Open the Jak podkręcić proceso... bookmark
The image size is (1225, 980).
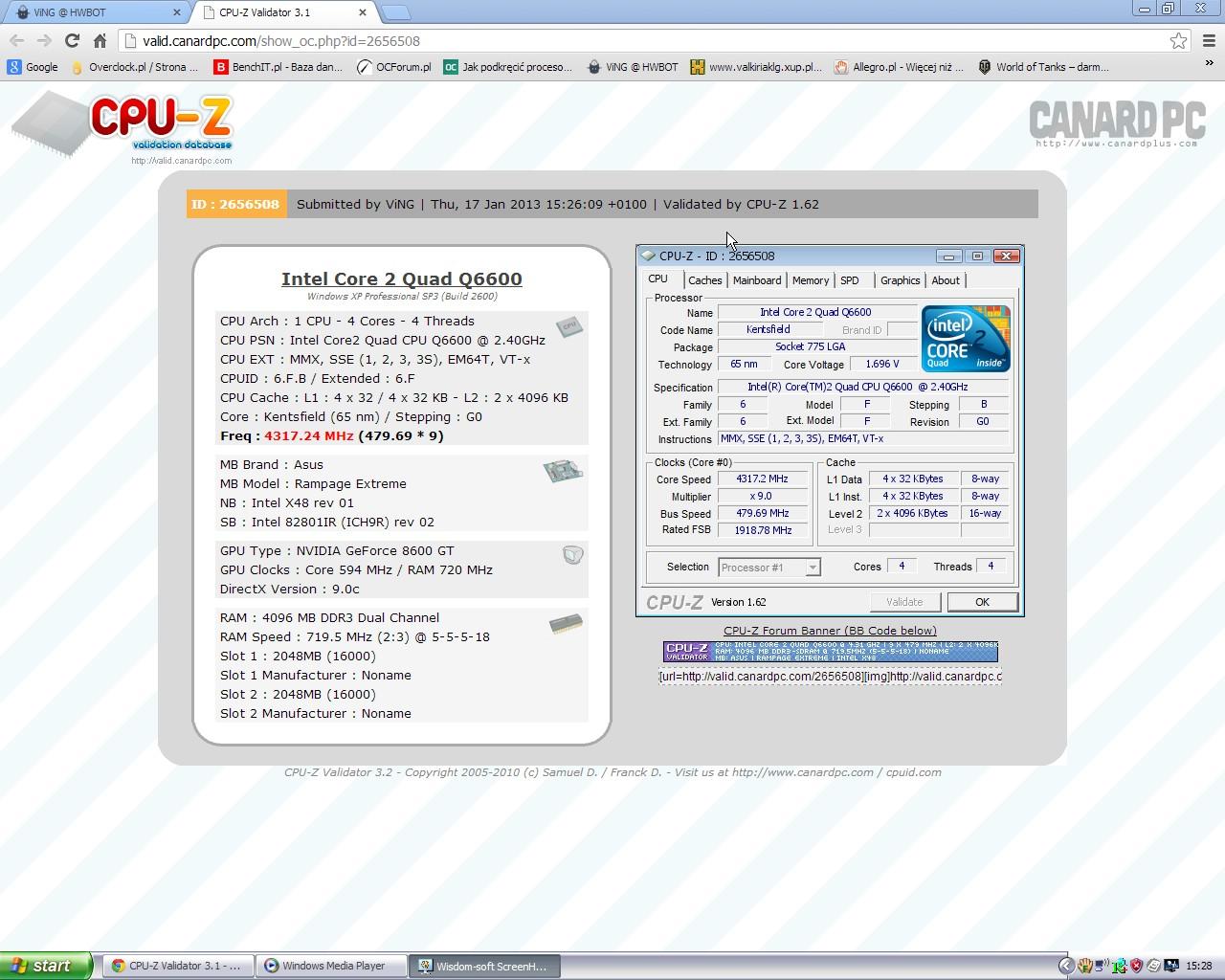507,67
